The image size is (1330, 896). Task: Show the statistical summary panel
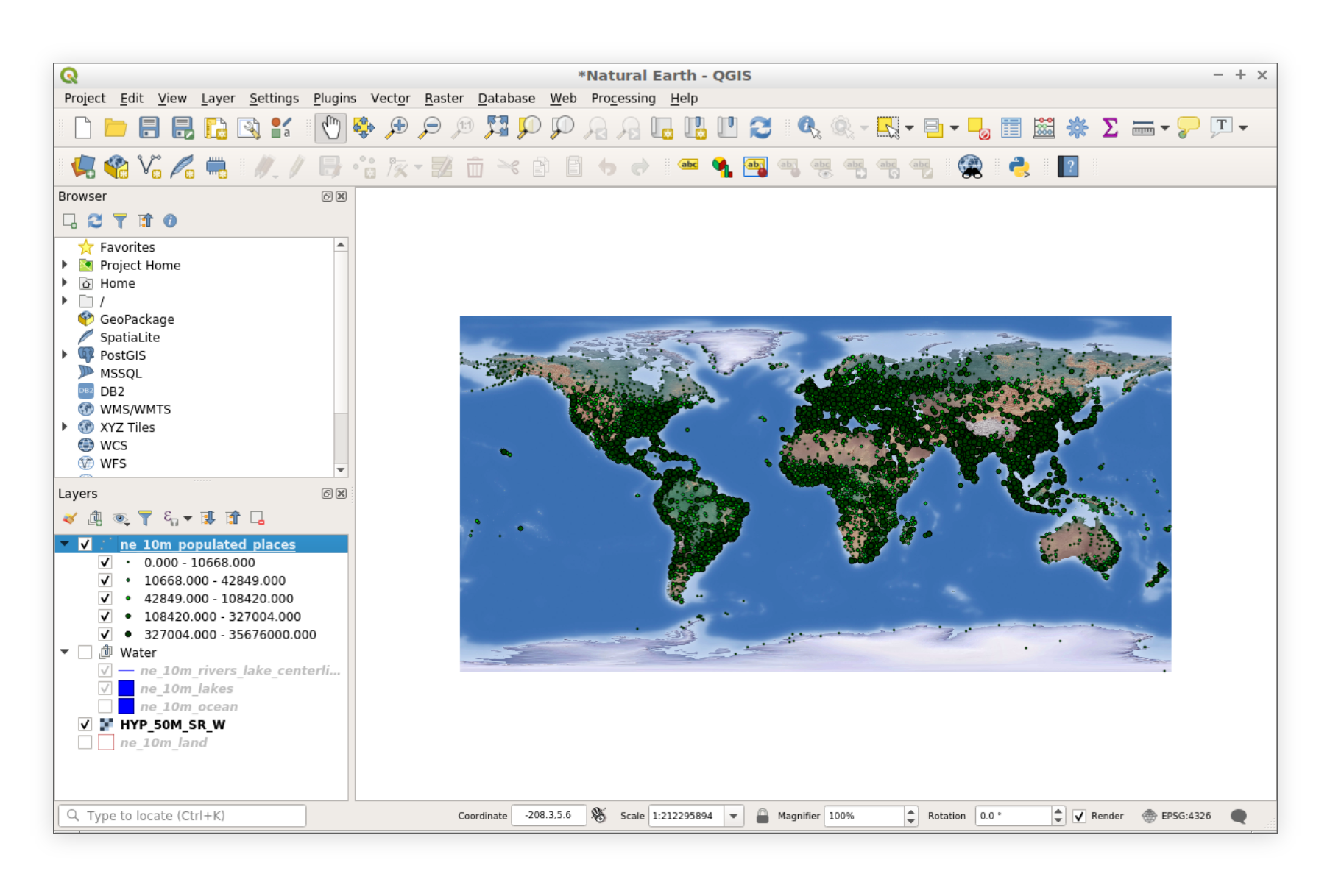tap(1109, 127)
